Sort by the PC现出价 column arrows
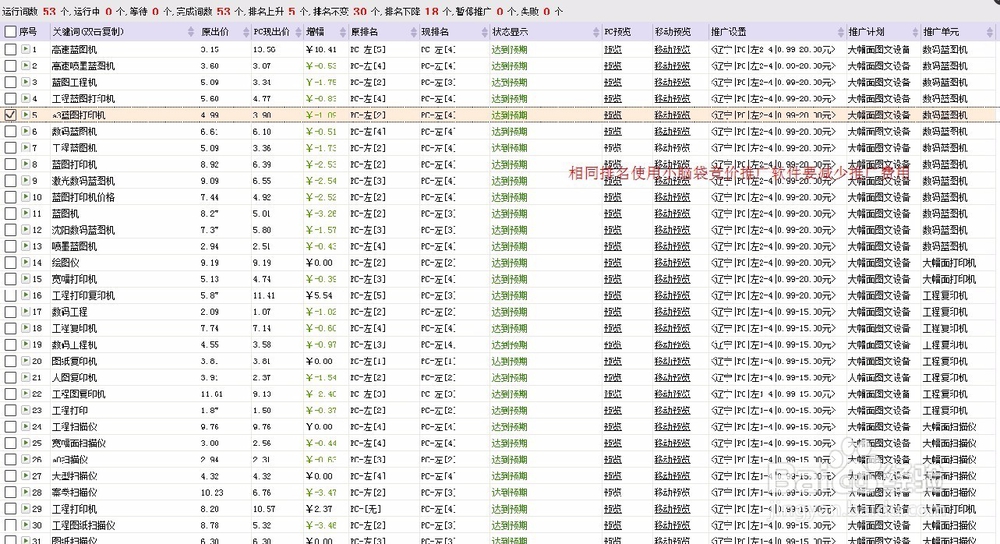Viewport: 1000px width, 544px height. coord(298,32)
